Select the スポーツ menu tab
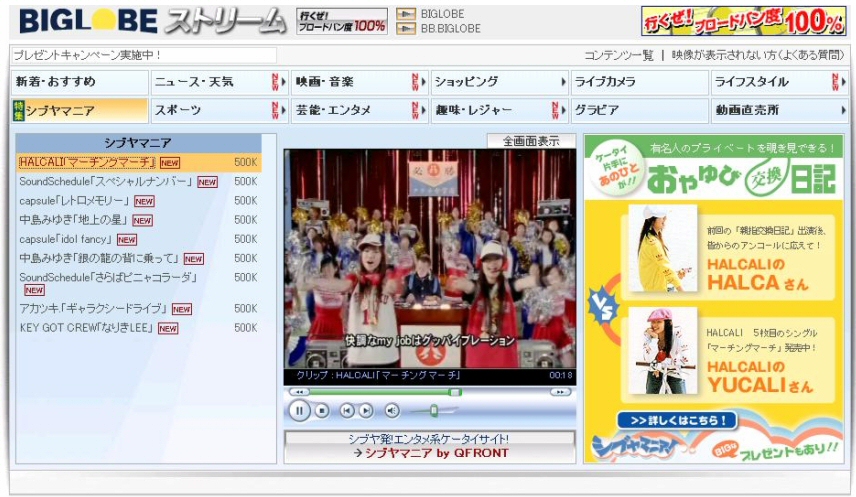 [219, 110]
